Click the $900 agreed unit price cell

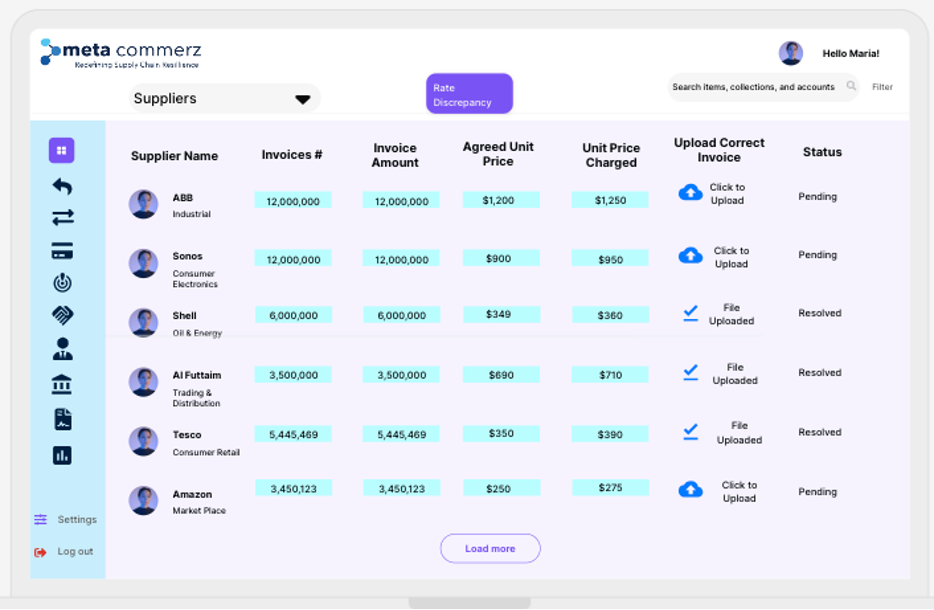501,259
